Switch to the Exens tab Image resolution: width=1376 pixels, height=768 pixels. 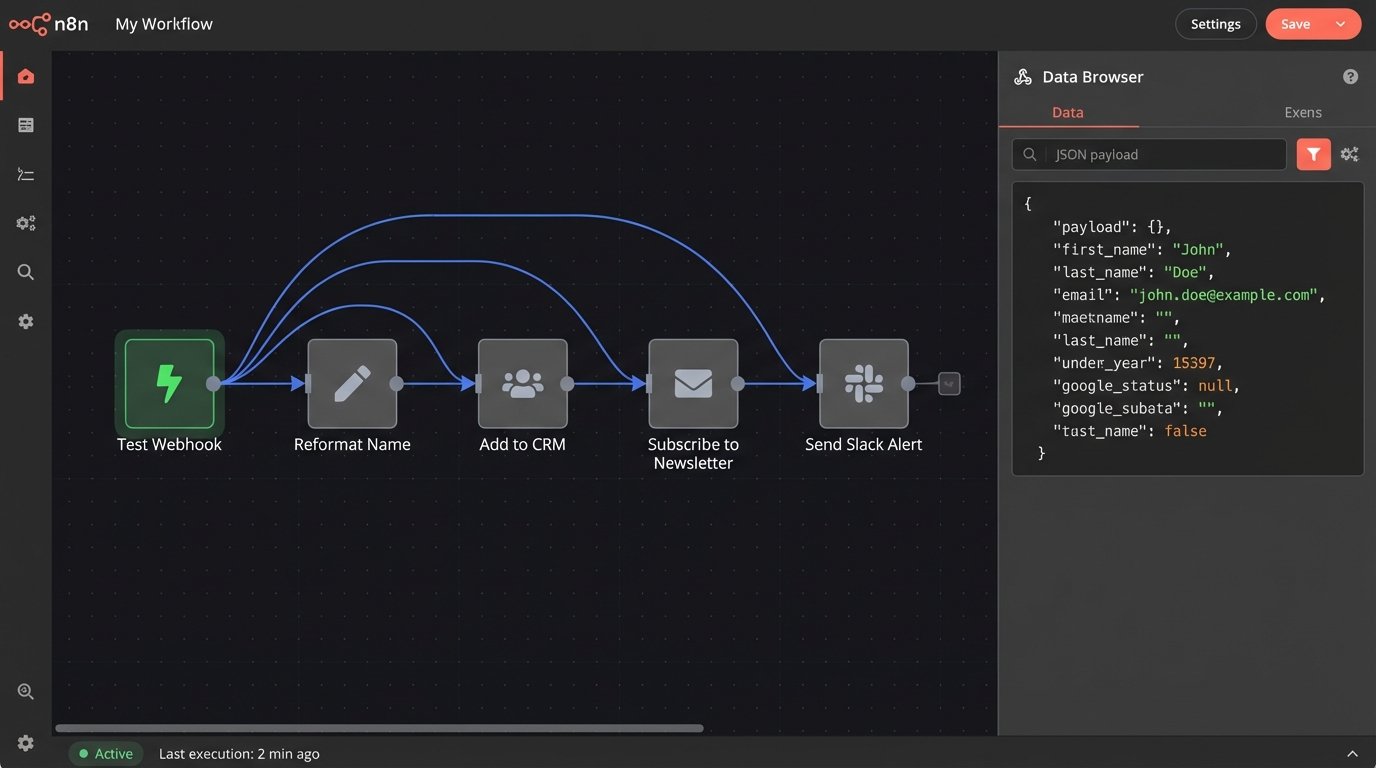(1303, 113)
